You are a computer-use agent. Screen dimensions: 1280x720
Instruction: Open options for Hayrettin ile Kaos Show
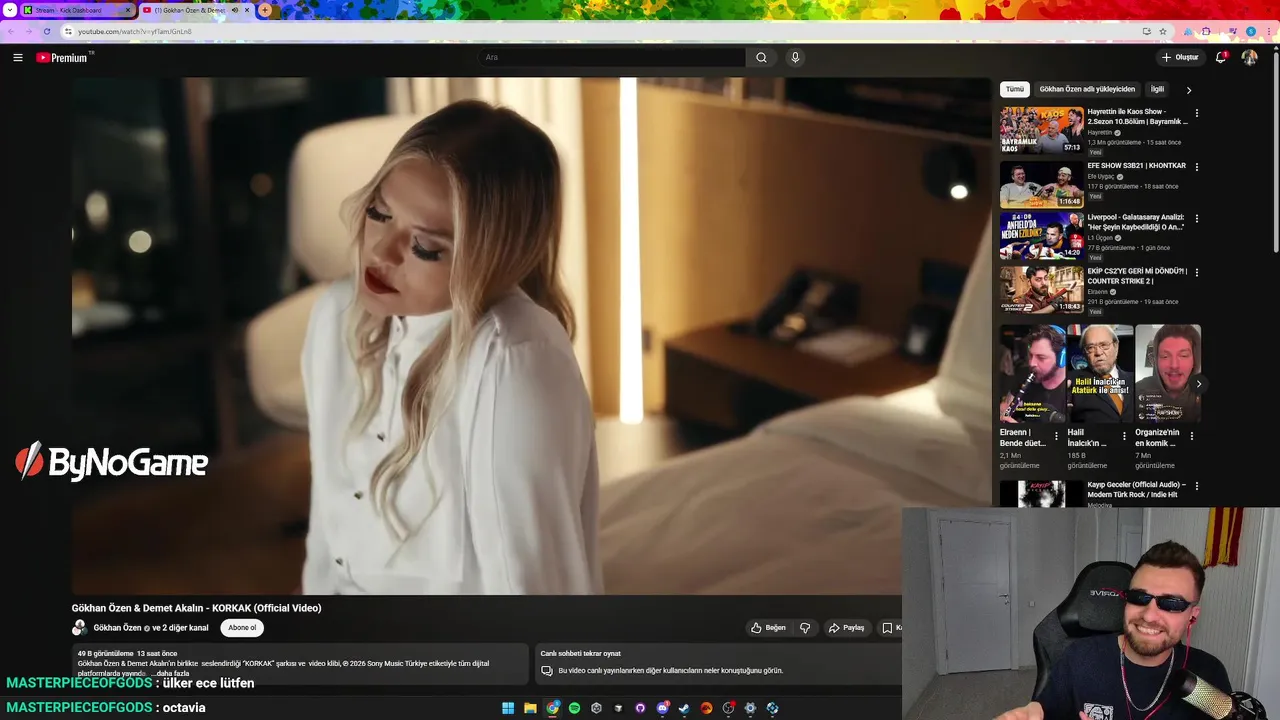[x=1196, y=113]
